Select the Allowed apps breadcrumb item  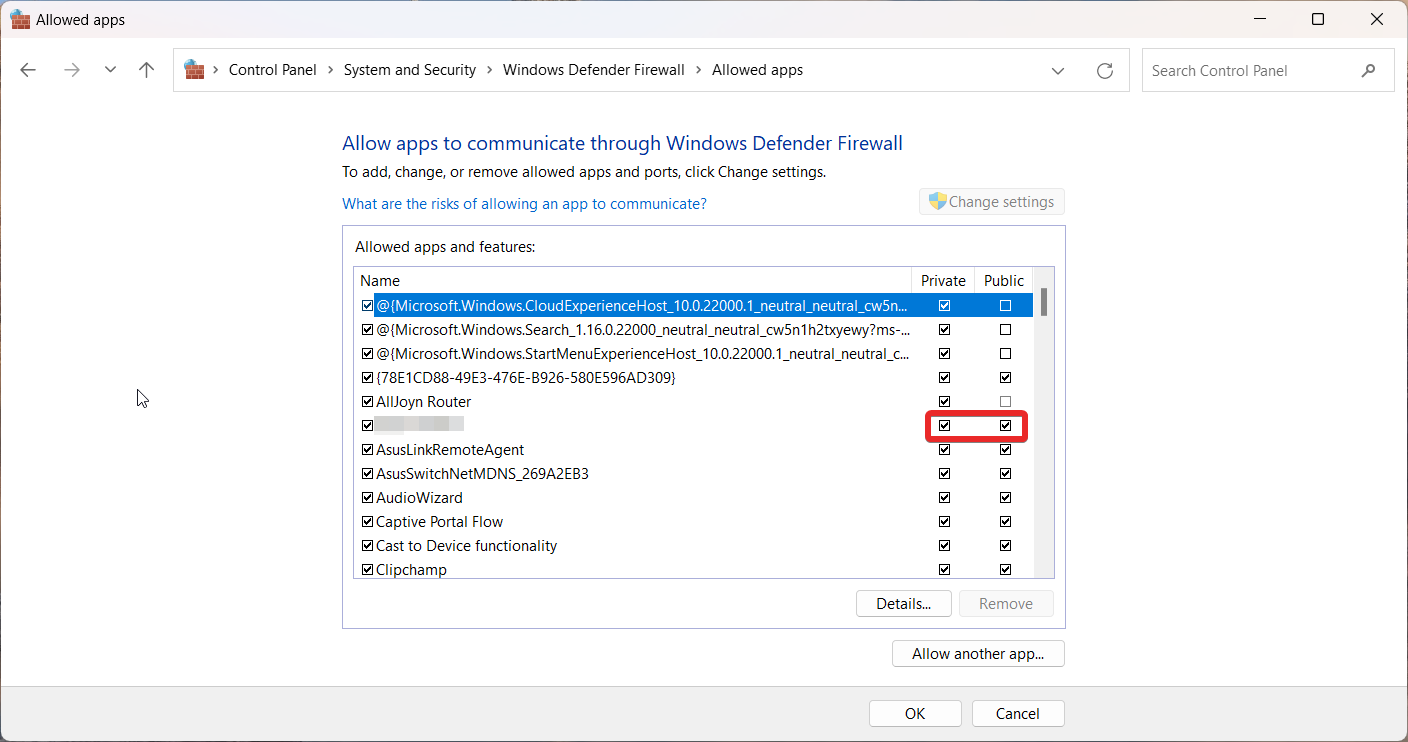pyautogui.click(x=757, y=70)
